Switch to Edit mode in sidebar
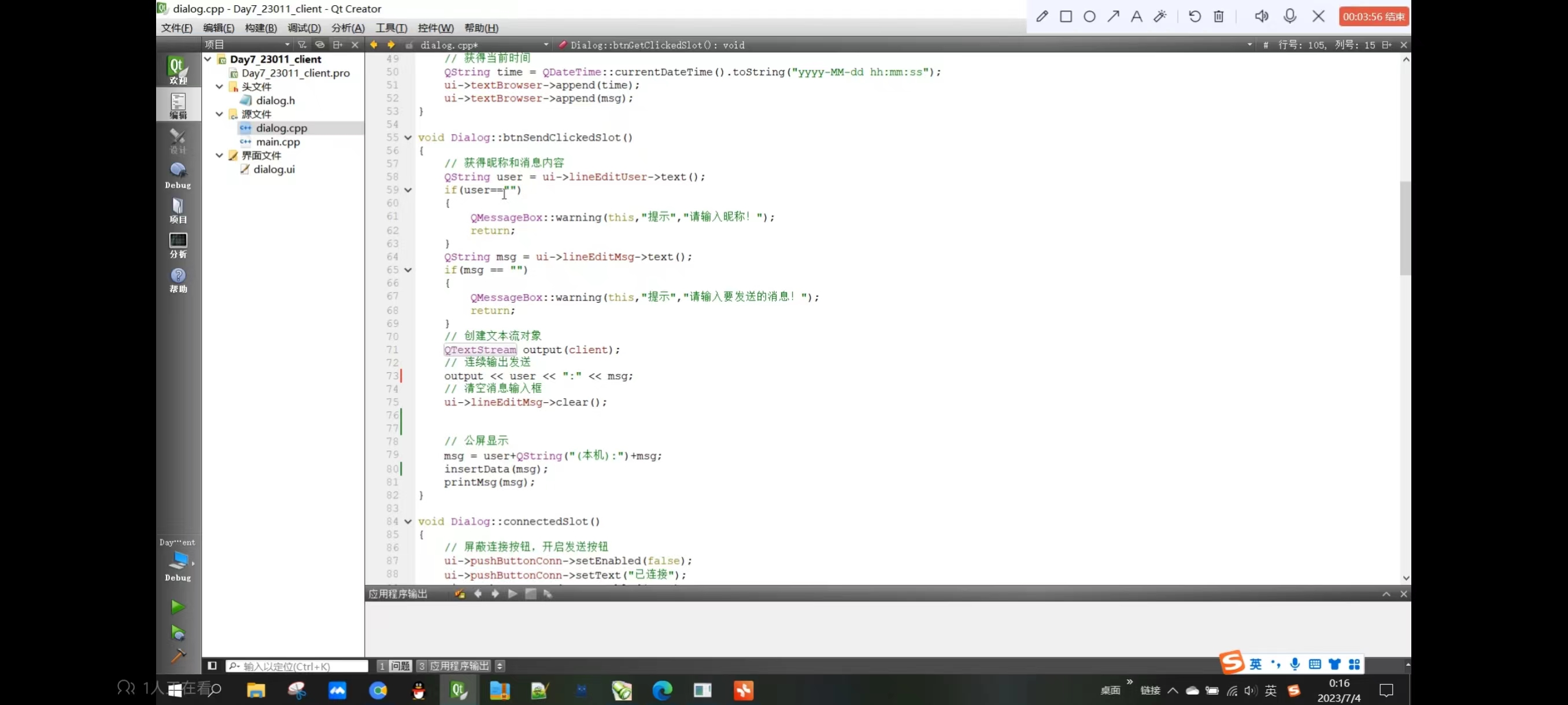Viewport: 1568px width, 705px height. [x=177, y=105]
